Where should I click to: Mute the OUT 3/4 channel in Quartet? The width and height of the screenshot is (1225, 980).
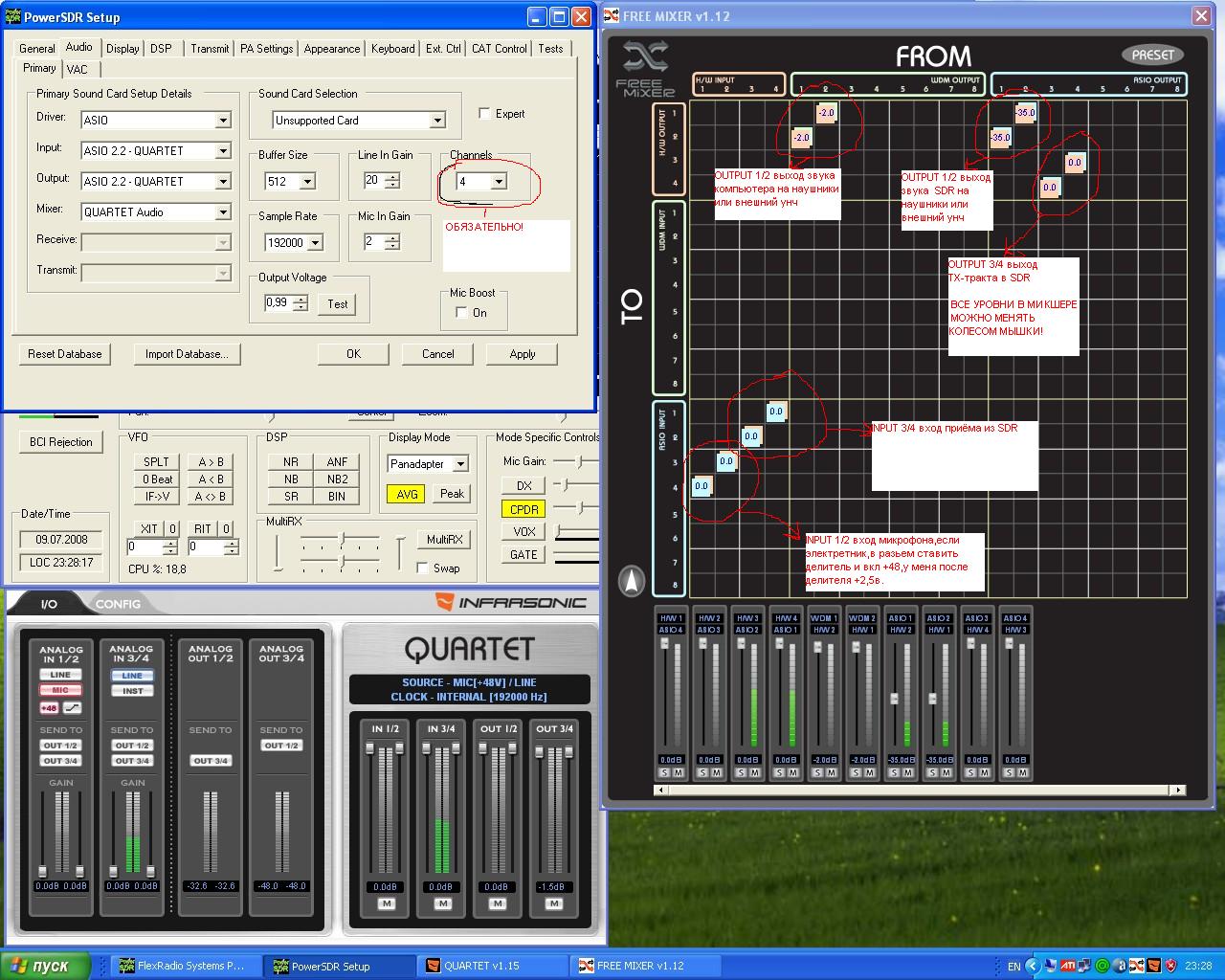(x=553, y=903)
